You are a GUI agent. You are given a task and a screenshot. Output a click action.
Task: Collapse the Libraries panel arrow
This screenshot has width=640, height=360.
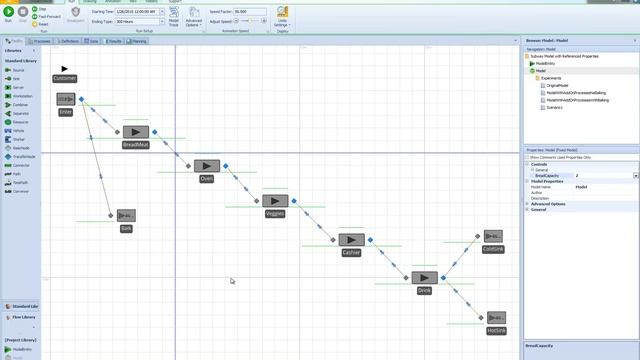coord(34,51)
